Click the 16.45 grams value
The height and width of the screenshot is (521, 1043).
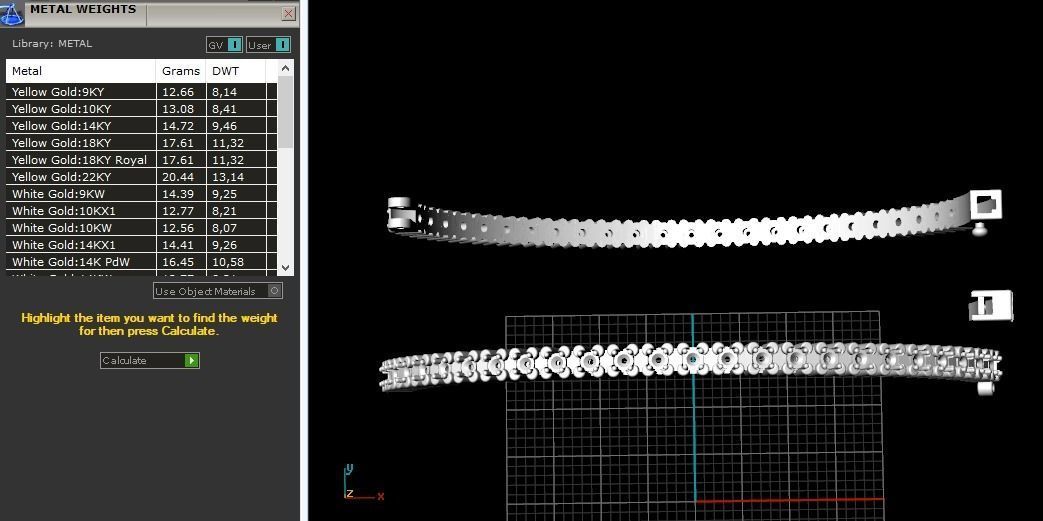(x=178, y=262)
